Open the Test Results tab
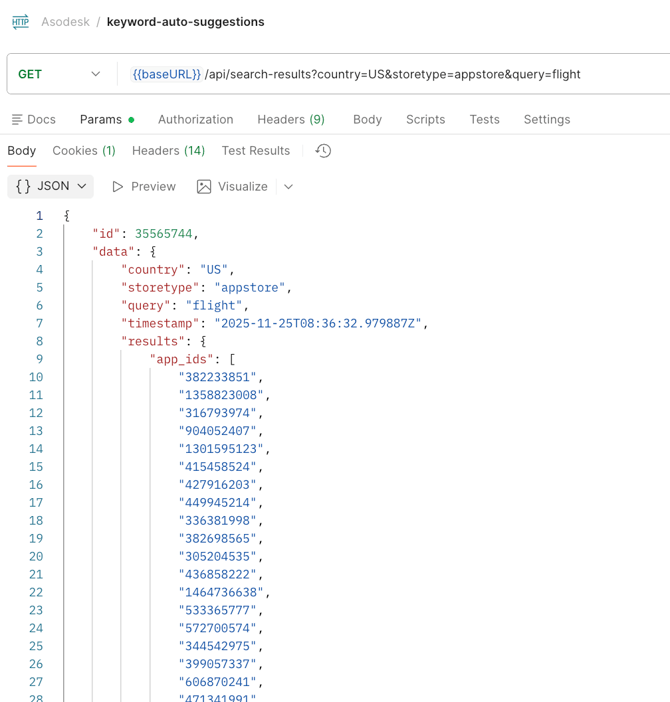 255,151
